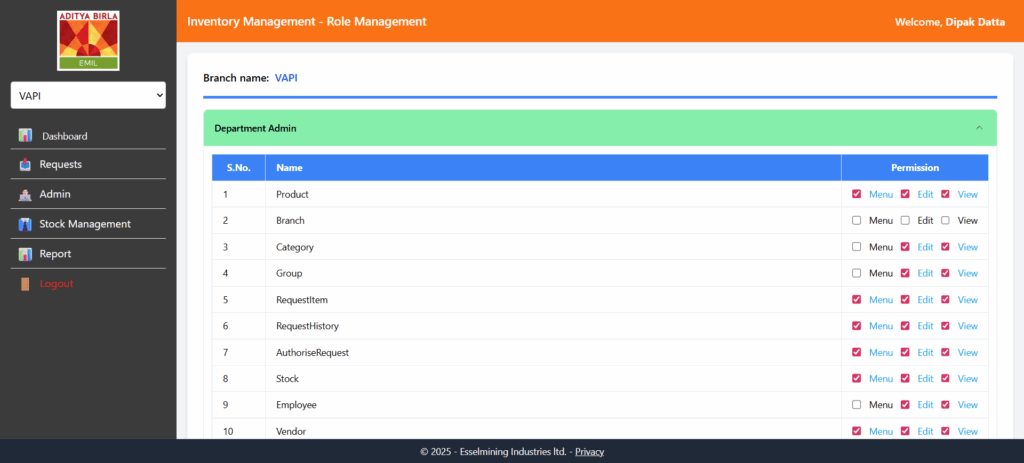Click the Logout link in sidebar

tap(56, 284)
